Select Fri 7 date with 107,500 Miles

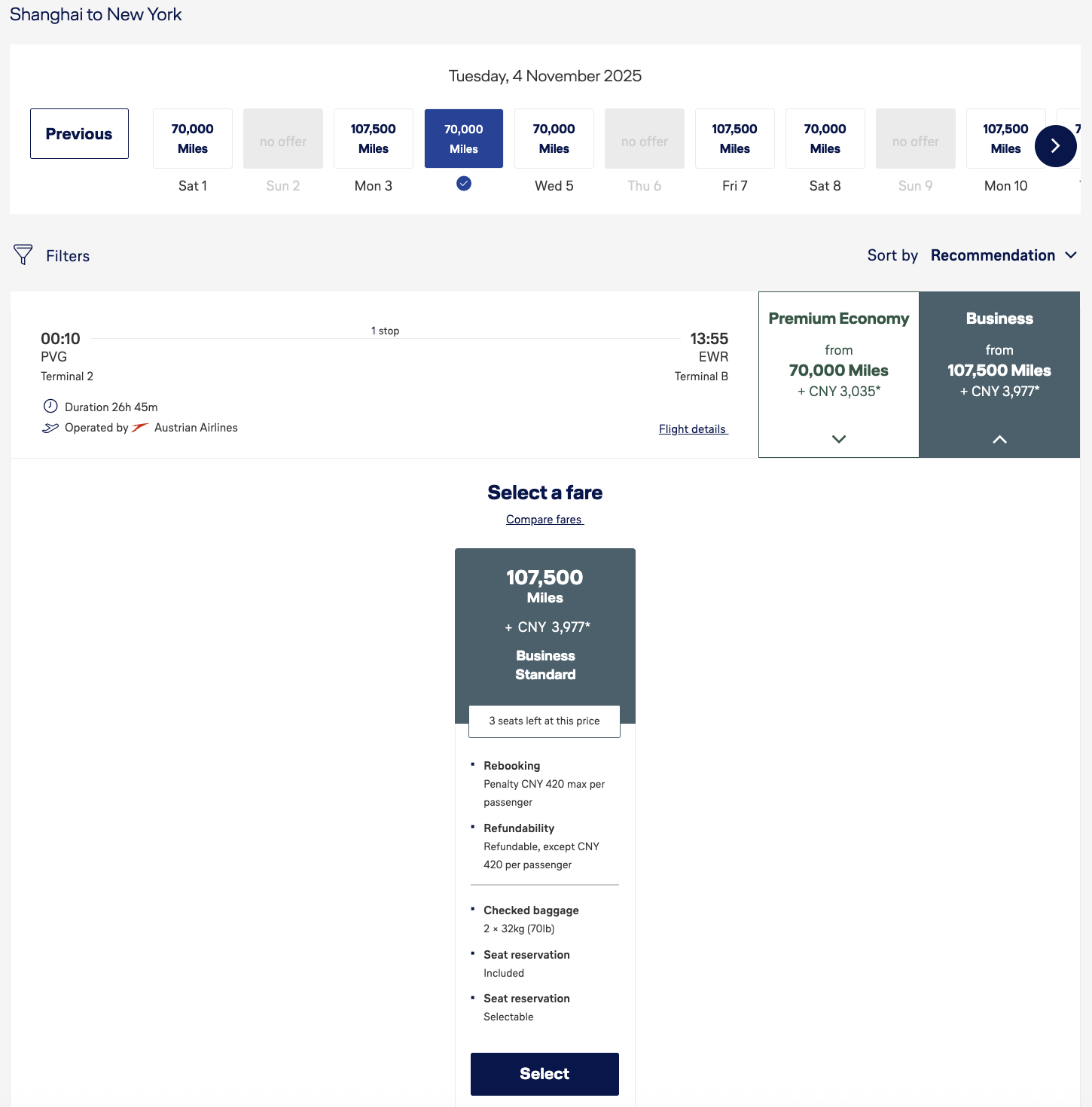(x=735, y=139)
